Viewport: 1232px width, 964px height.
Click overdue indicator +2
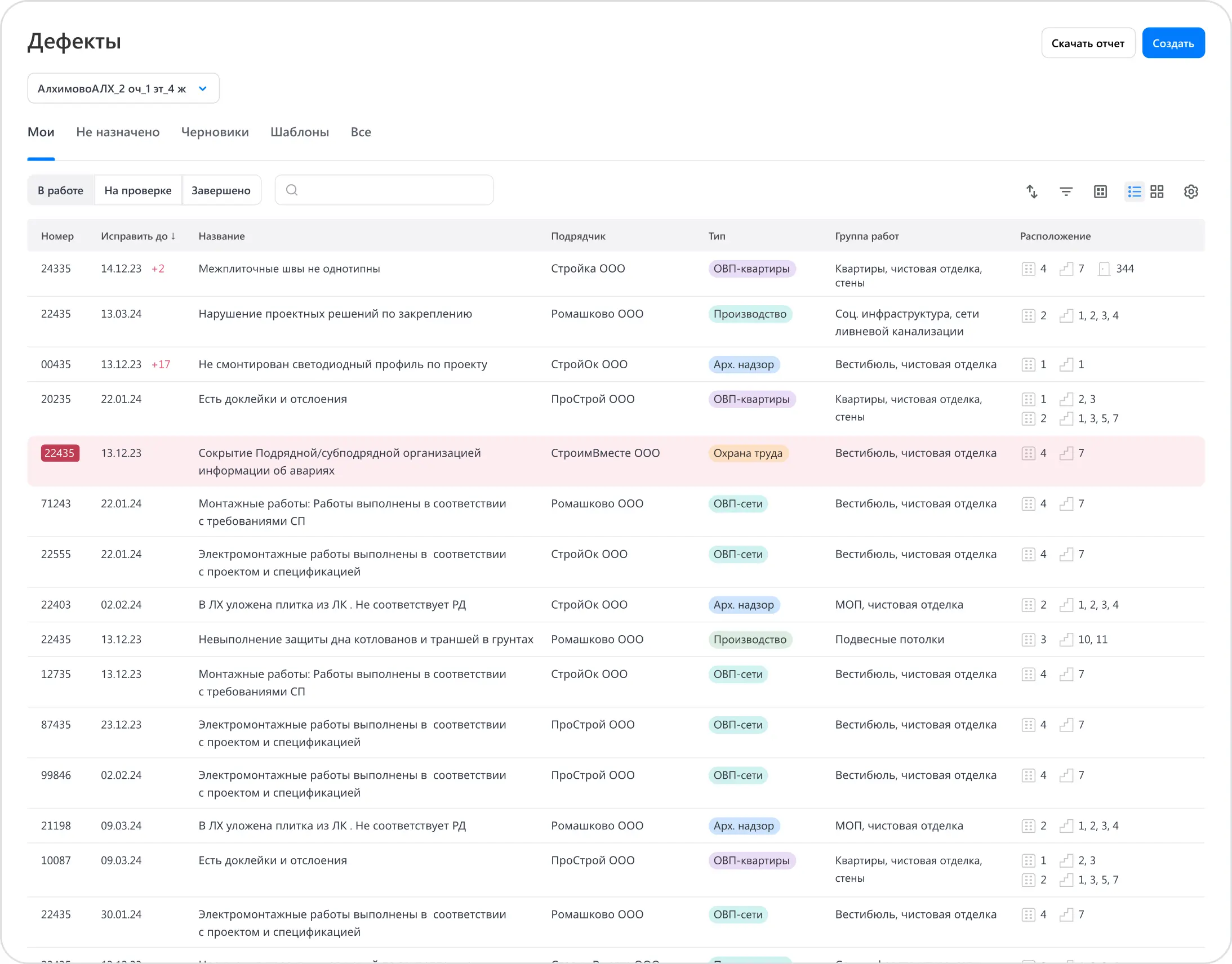(x=158, y=269)
